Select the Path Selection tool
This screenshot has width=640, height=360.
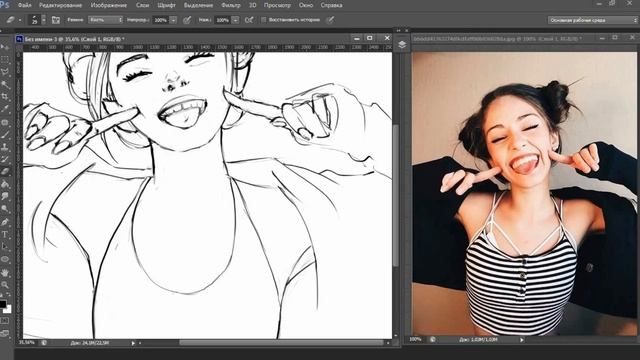pos(5,247)
